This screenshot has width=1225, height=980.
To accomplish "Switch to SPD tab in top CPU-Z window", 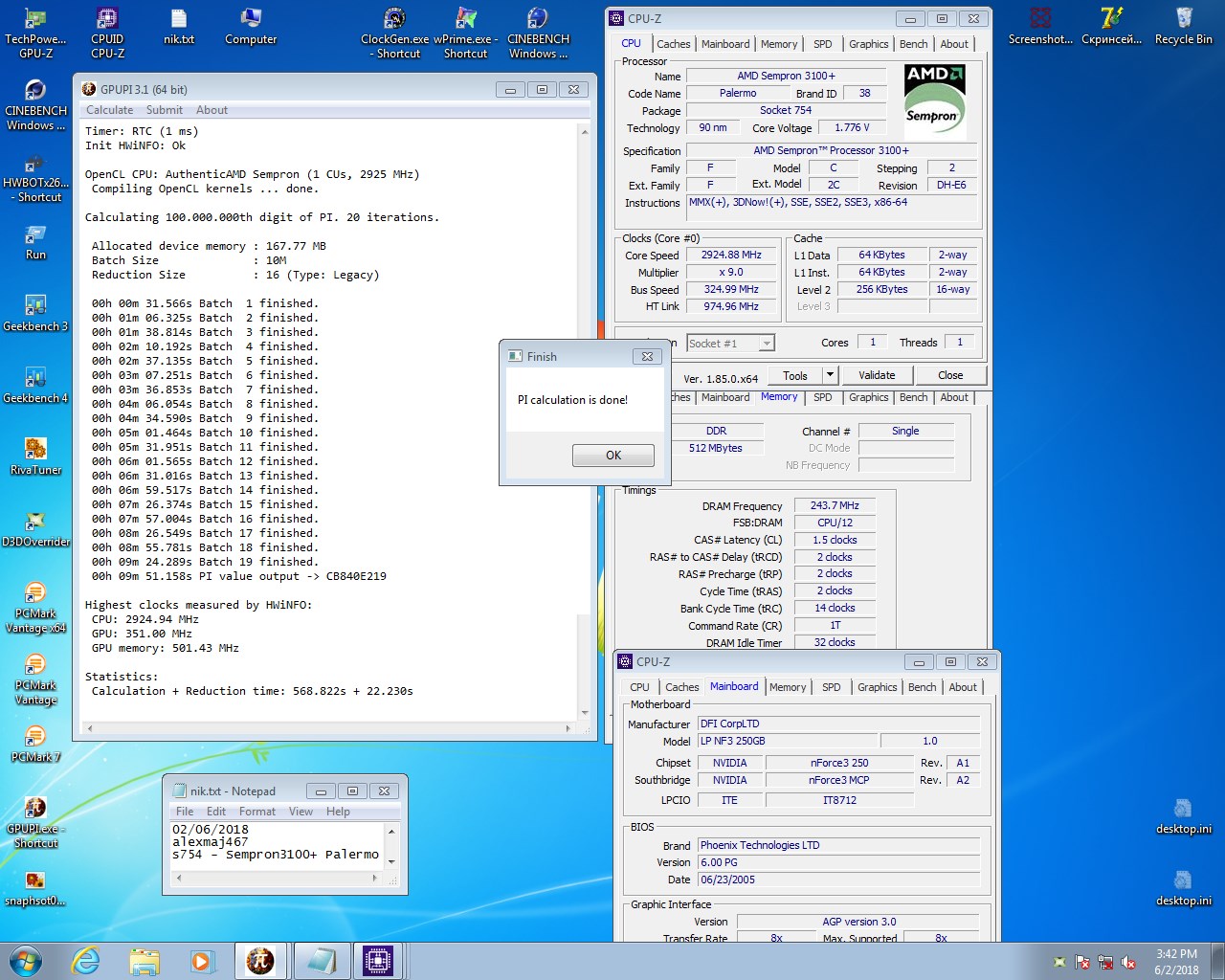I will [823, 44].
